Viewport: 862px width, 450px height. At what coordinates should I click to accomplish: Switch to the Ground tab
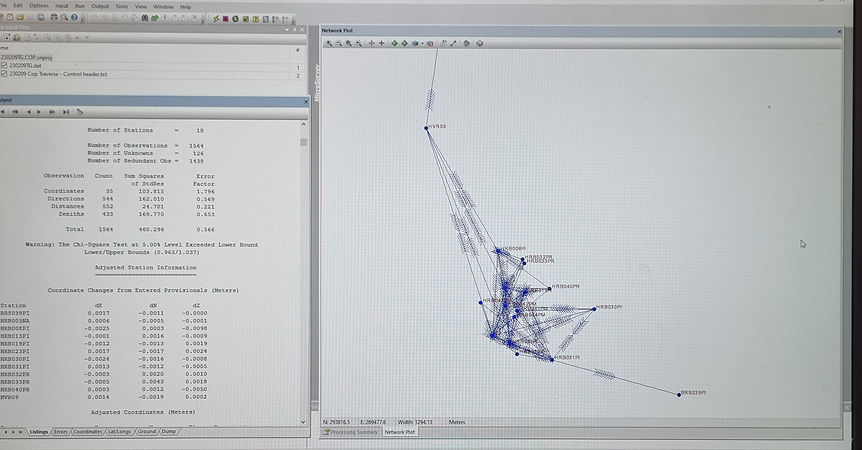tap(147, 432)
